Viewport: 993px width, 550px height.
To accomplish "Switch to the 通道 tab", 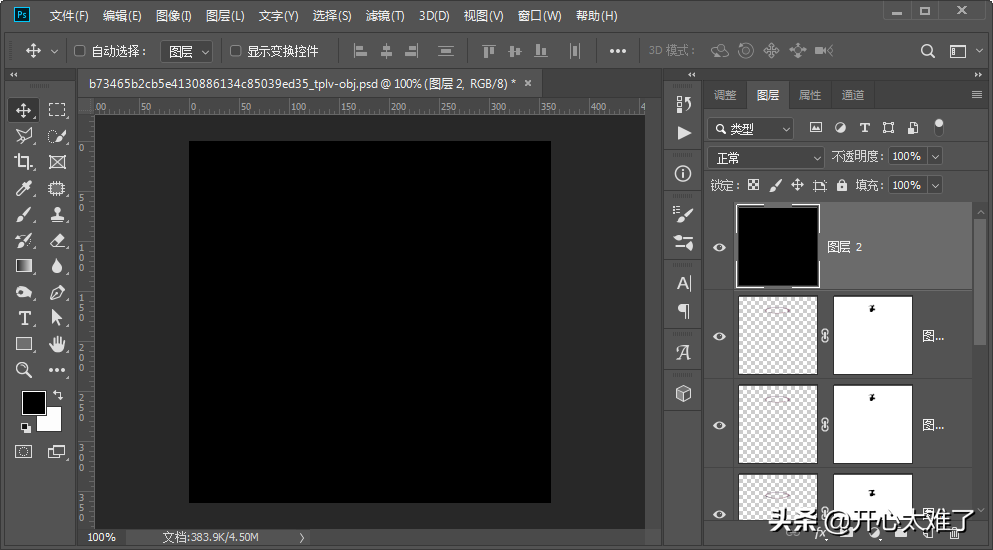I will point(852,95).
